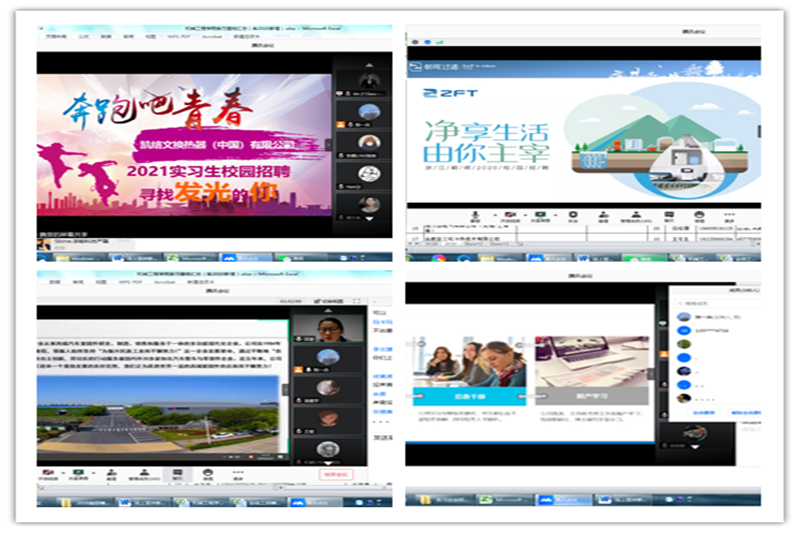Click the mute all button below the bottom-right member list

[704, 412]
